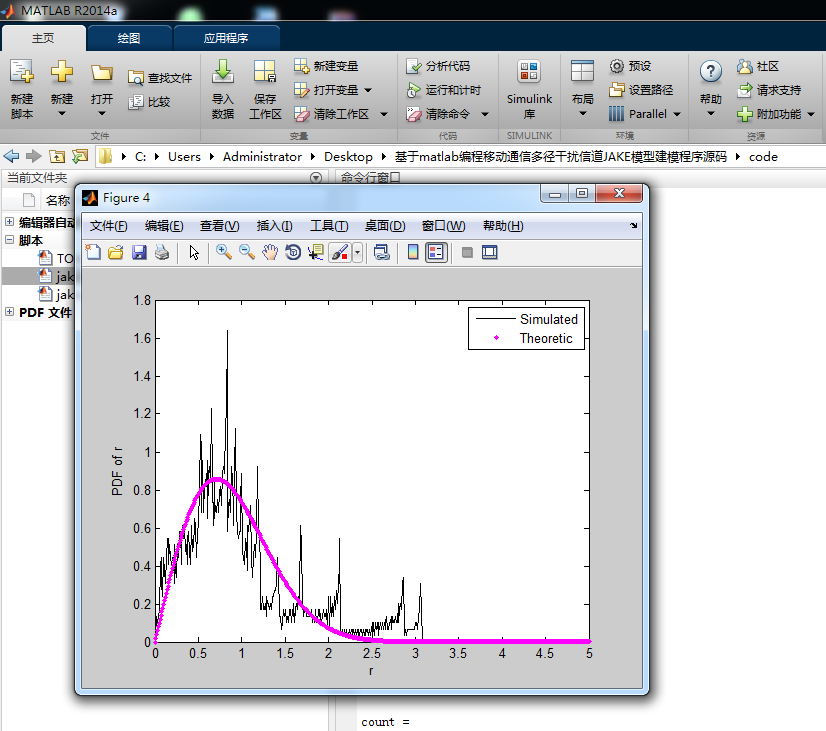This screenshot has height=731, width=826.
Task: Save the figure with the floppy disk icon
Action: (139, 252)
